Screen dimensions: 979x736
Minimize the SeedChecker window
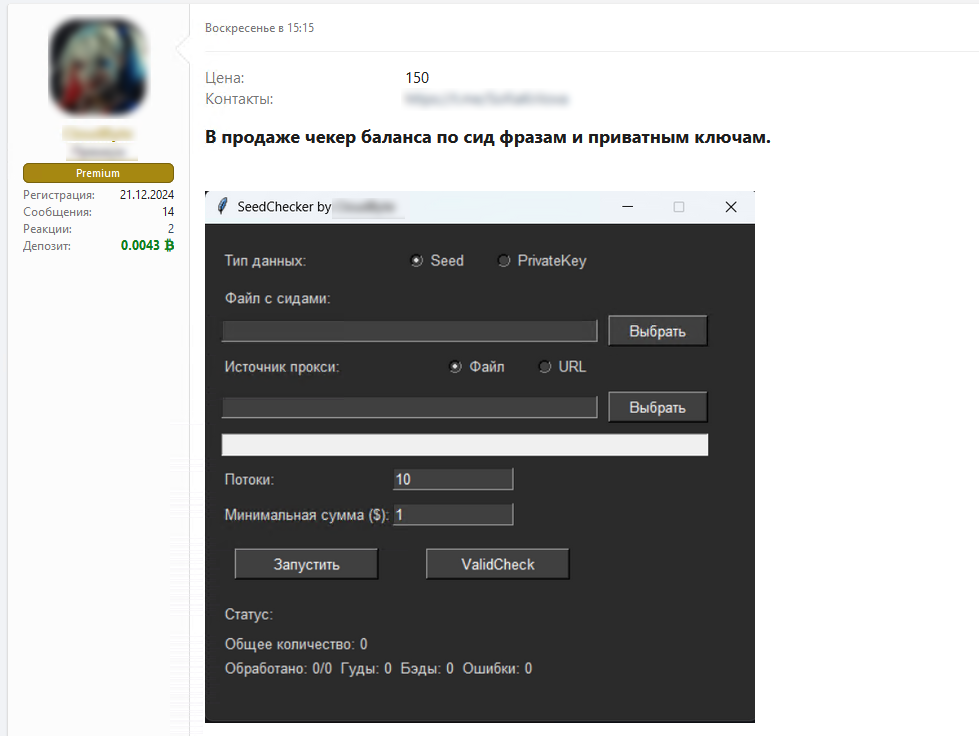coord(628,207)
